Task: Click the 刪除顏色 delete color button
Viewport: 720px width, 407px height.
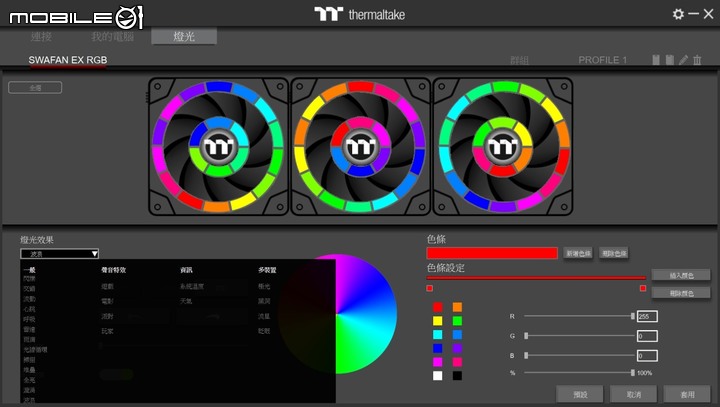Action: [681, 293]
